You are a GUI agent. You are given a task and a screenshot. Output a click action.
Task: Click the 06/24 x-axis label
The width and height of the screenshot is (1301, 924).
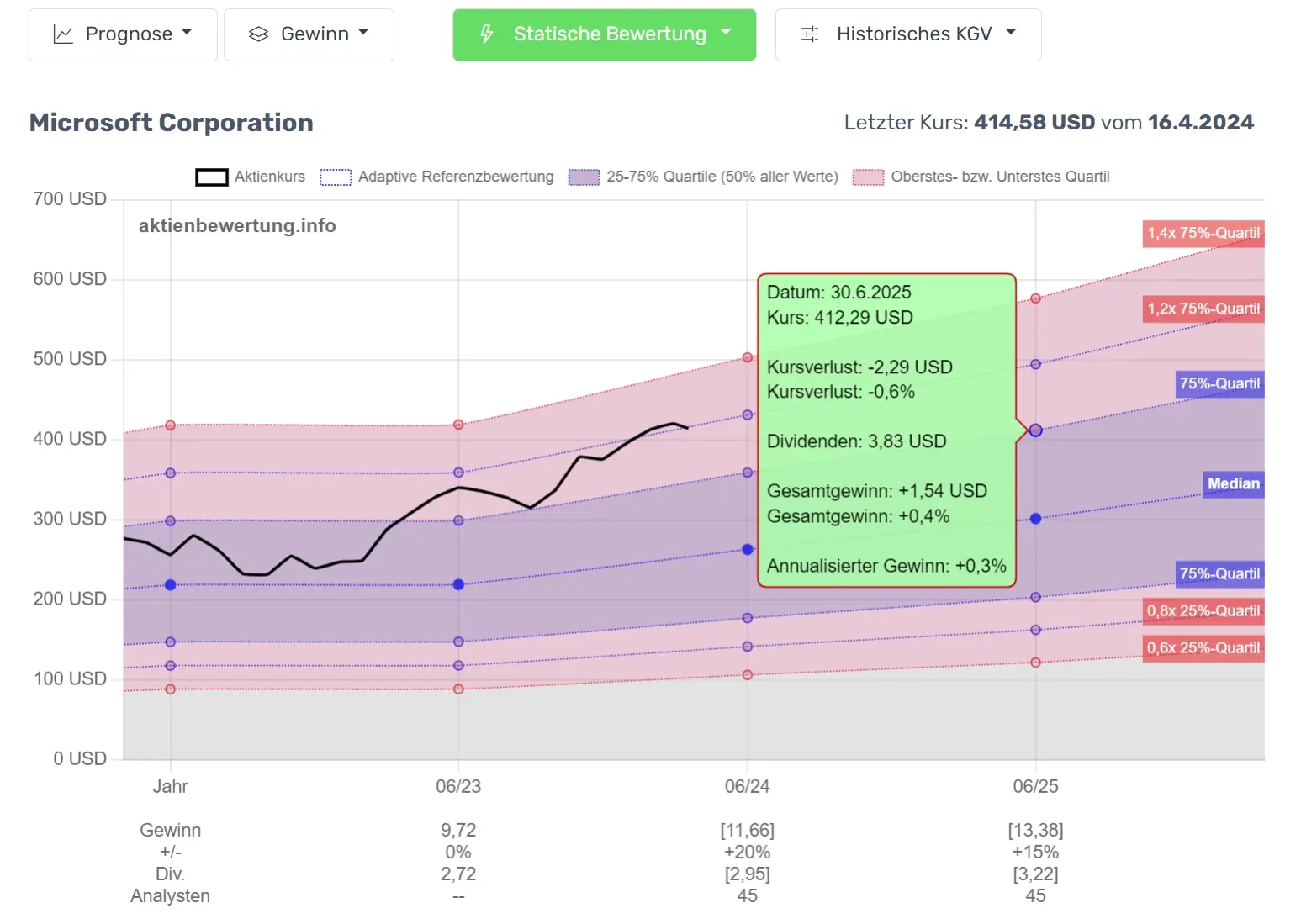point(748,787)
